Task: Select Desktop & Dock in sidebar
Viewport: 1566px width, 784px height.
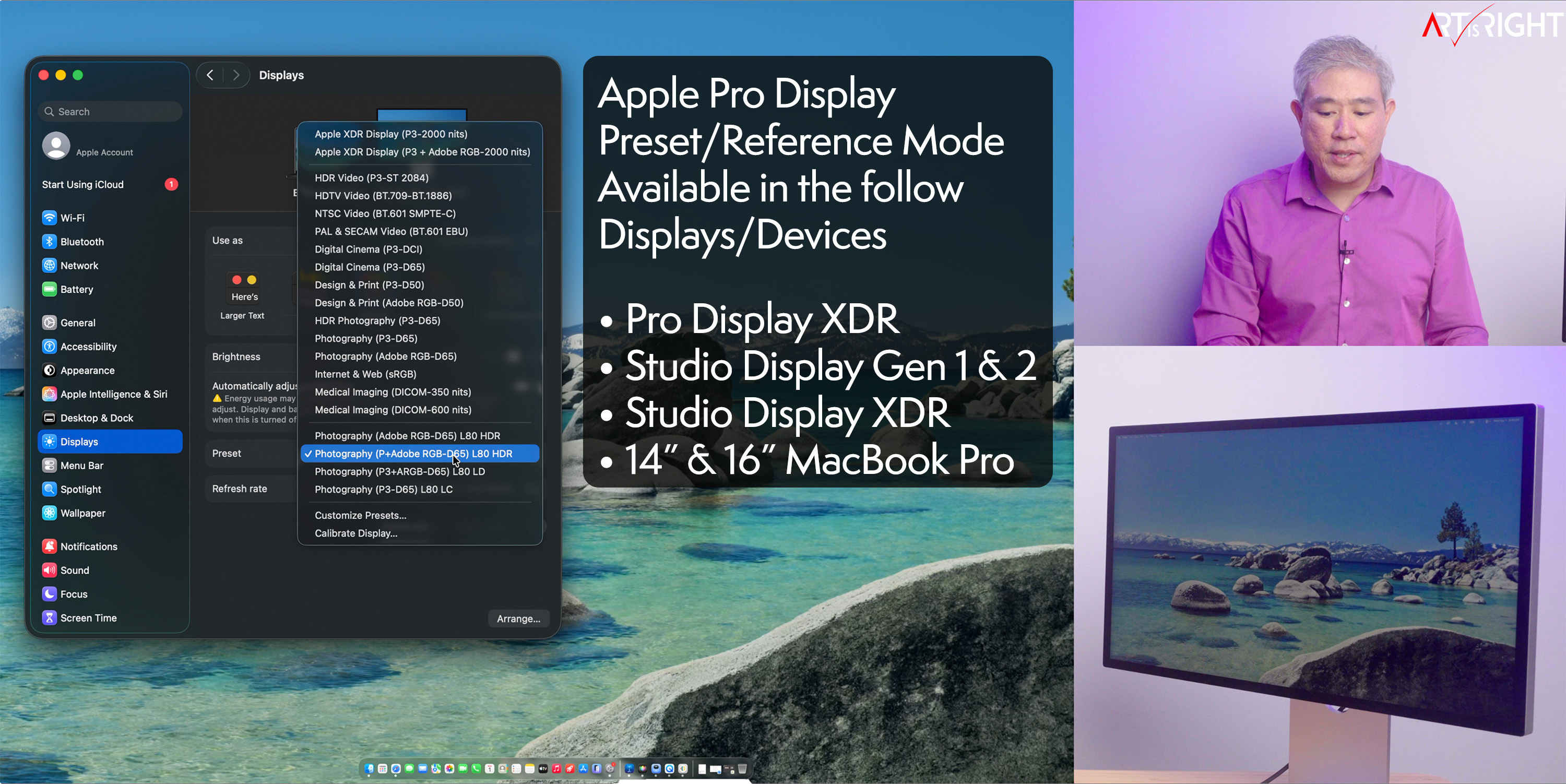Action: [110, 418]
